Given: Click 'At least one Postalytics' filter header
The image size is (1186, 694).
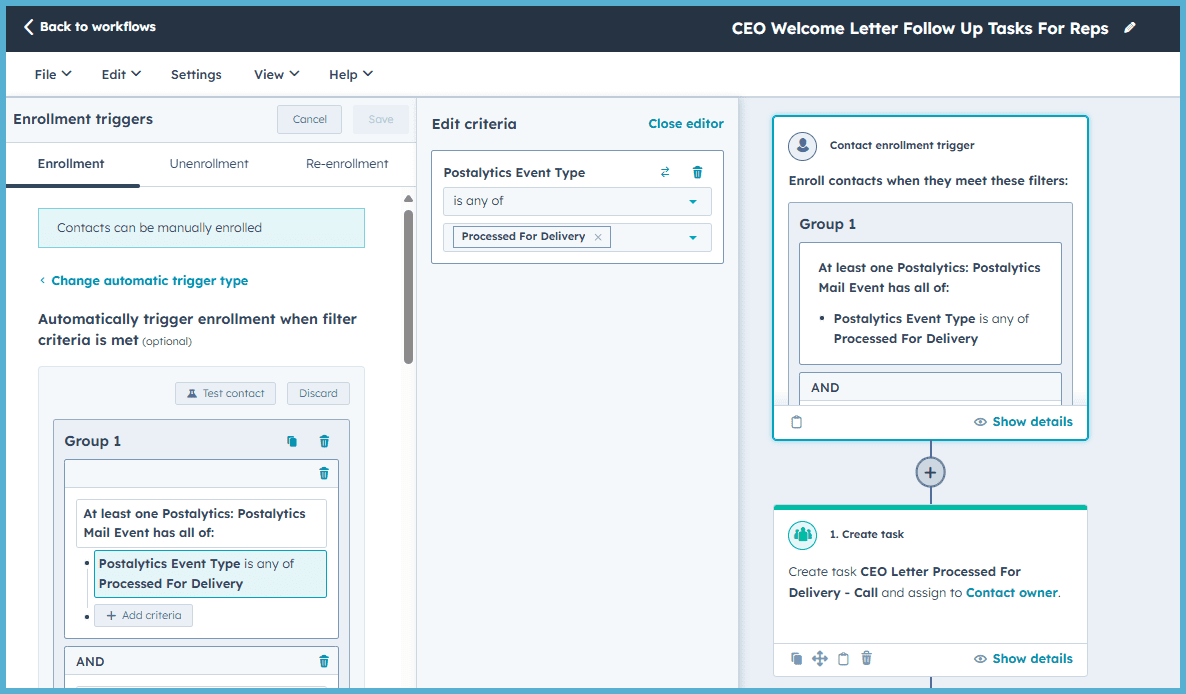Looking at the screenshot, I should point(201,523).
